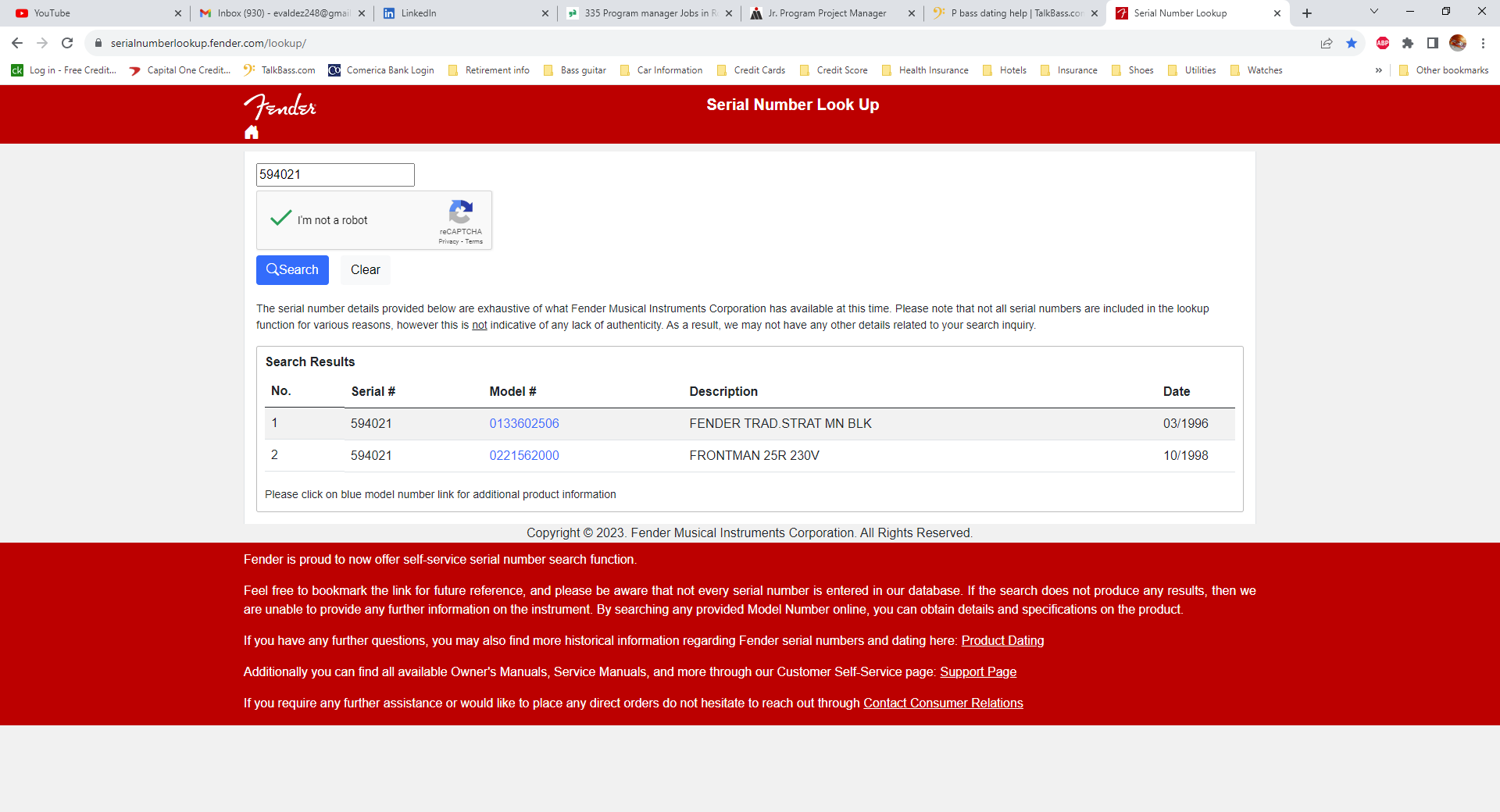This screenshot has width=1500, height=812.
Task: Open the Capital One Credit bookmark
Action: coord(180,70)
